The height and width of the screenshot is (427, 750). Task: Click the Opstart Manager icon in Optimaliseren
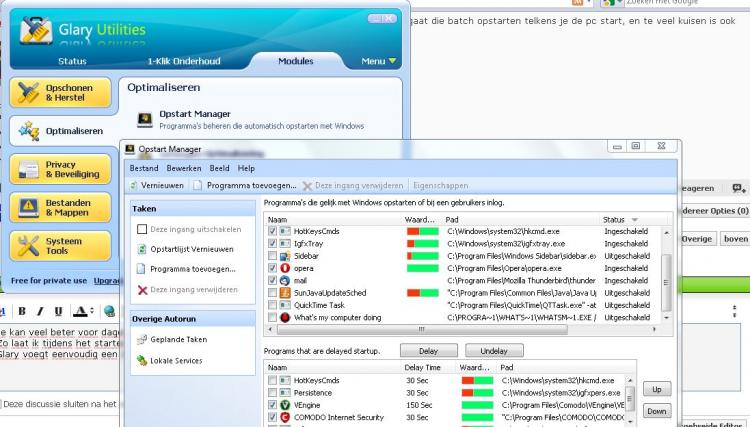pyautogui.click(x=144, y=120)
